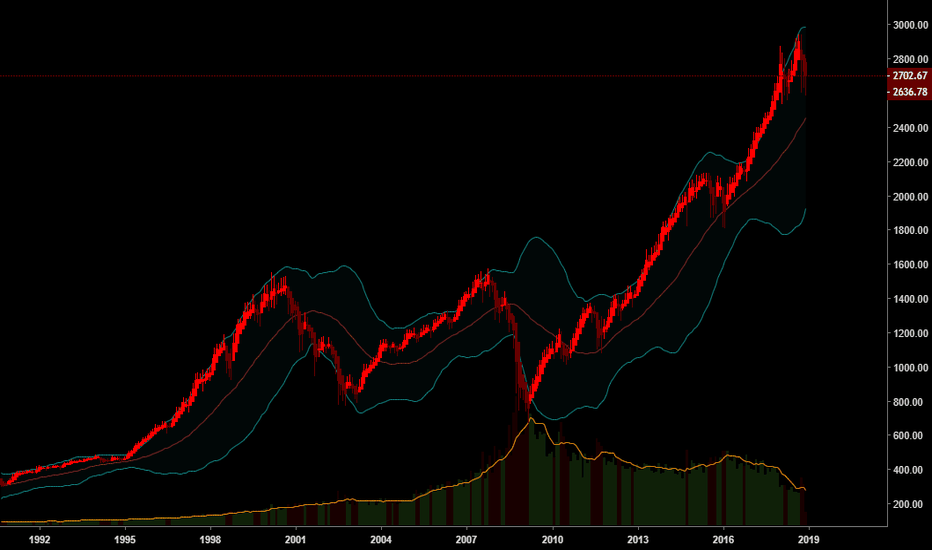Image resolution: width=932 pixels, height=550 pixels.
Task: Click the 2019 year label on time axis
Action: pos(808,540)
